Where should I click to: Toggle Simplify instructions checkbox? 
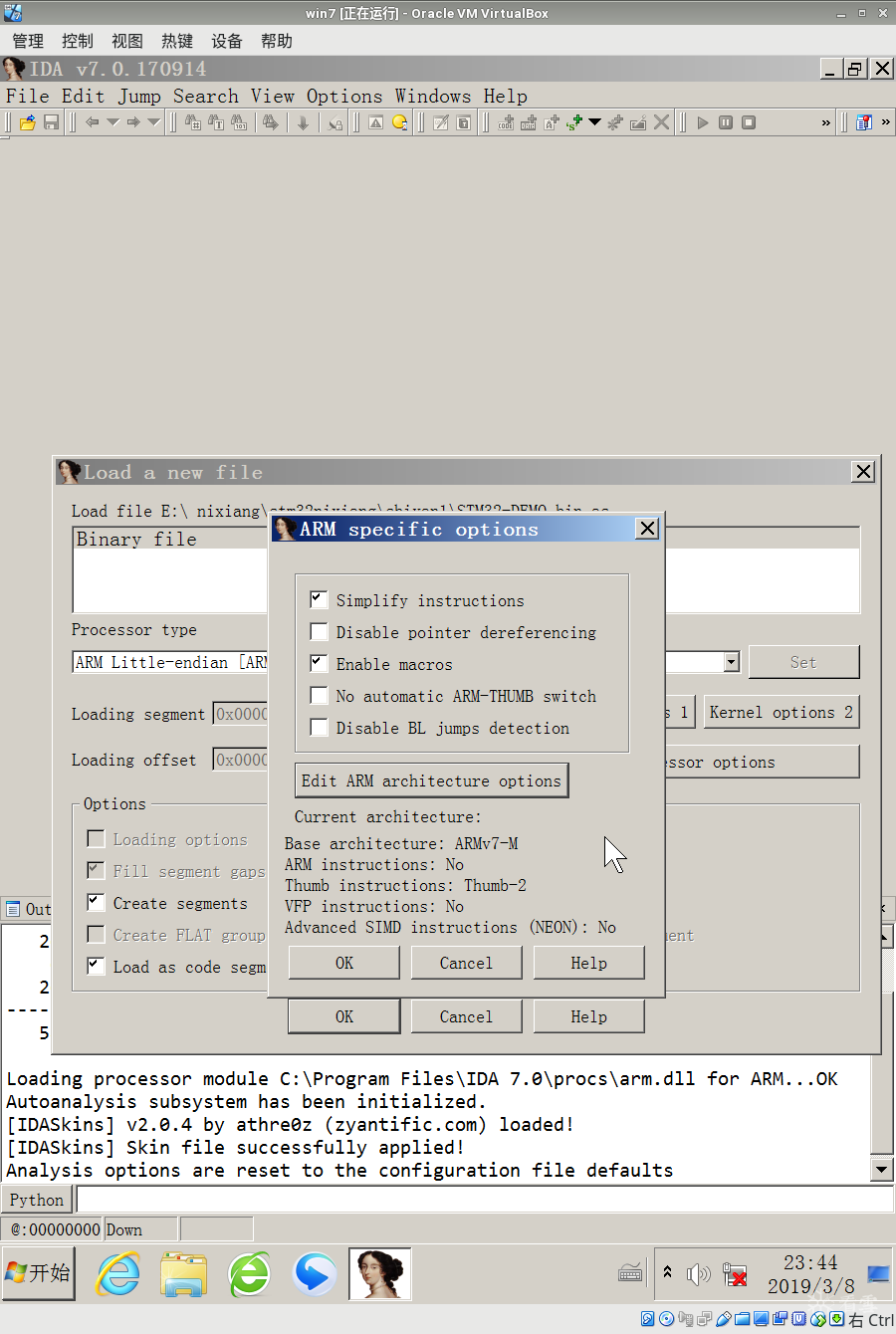319,599
